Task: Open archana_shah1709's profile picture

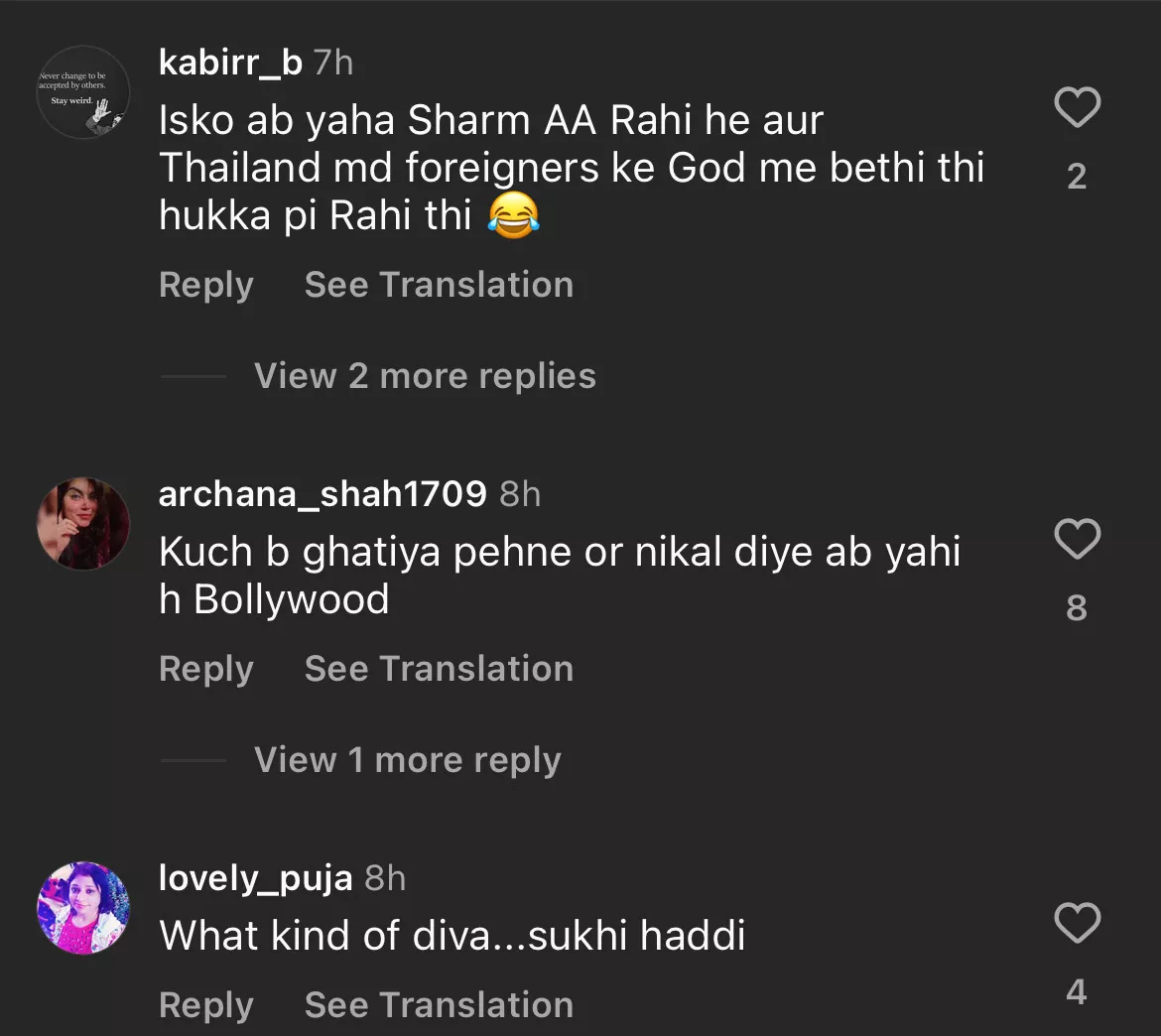Action: coord(83,524)
